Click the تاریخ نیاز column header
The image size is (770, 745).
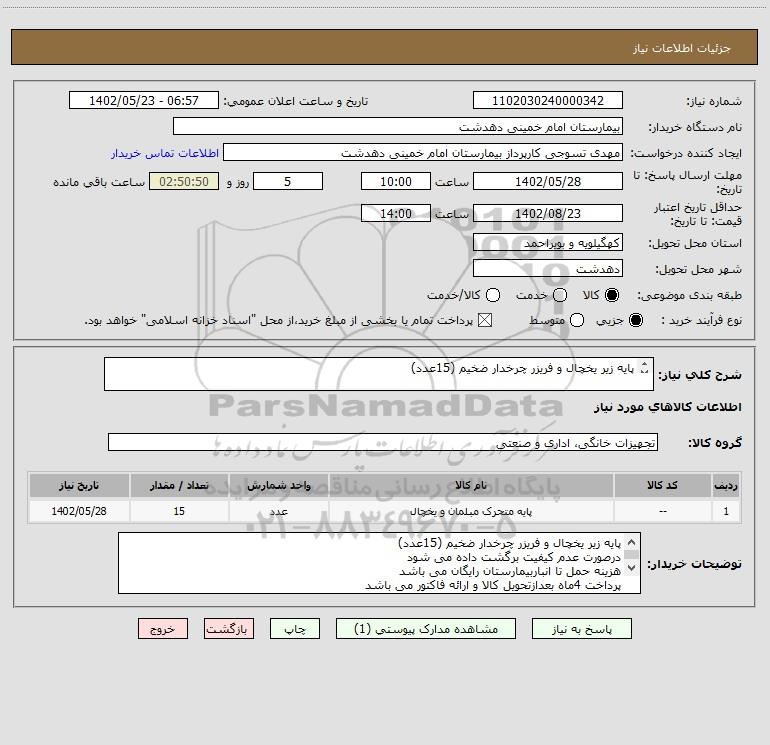click(79, 485)
